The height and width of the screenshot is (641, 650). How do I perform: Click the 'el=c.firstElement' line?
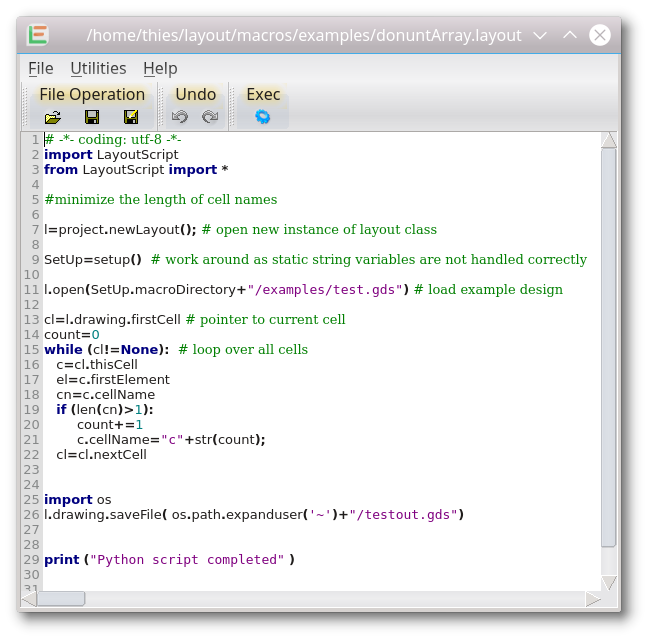(113, 379)
